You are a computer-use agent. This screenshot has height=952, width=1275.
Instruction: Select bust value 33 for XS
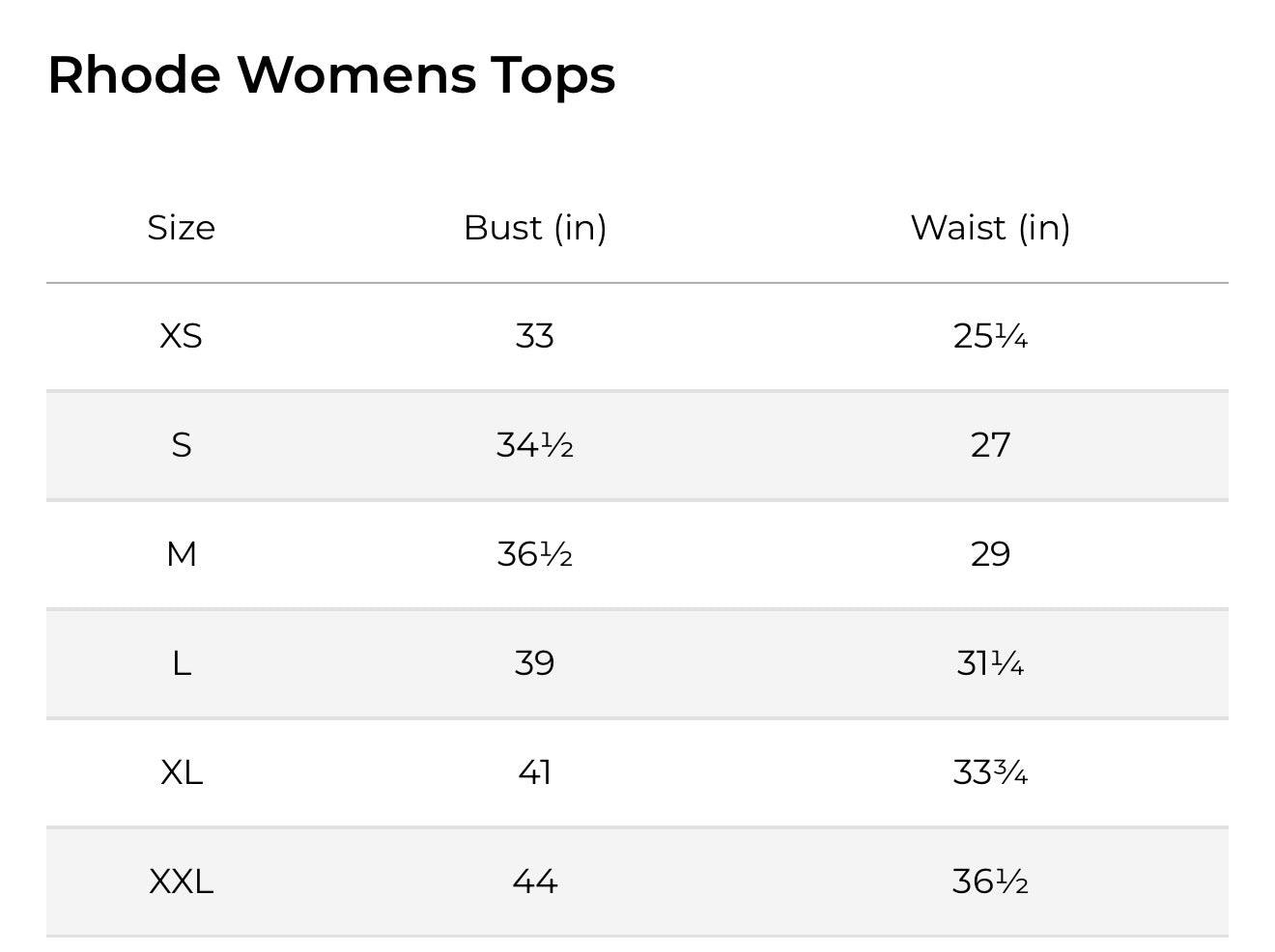click(x=535, y=336)
